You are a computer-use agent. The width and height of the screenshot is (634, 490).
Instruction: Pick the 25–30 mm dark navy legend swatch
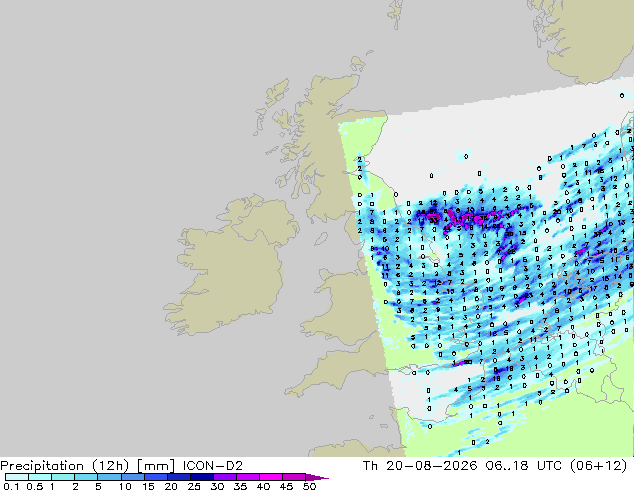tap(202, 477)
